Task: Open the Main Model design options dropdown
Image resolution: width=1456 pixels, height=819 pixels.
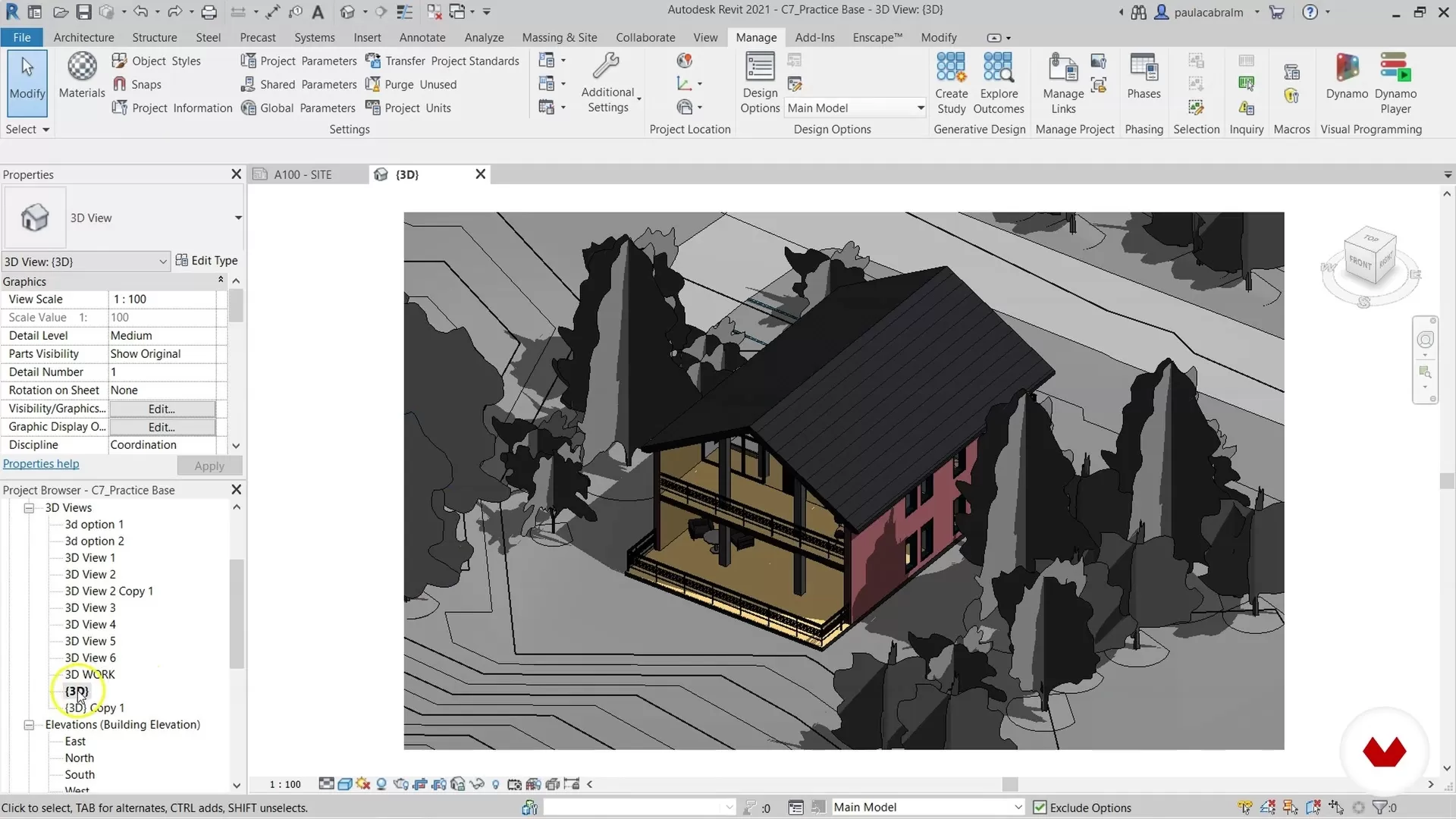Action: tap(920, 108)
